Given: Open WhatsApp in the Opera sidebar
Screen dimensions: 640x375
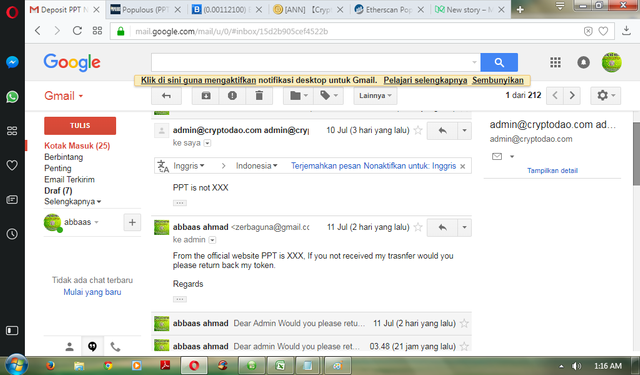Looking at the screenshot, I should point(12,97).
